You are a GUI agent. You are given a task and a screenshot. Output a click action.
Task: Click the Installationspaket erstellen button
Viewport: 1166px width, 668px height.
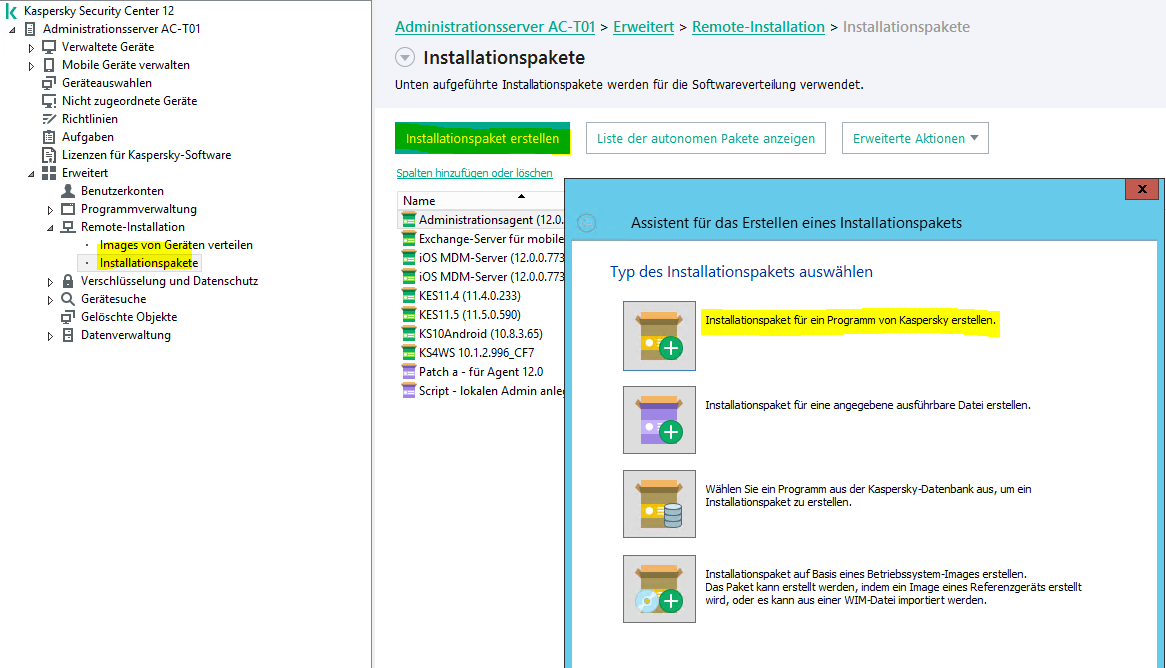point(482,139)
